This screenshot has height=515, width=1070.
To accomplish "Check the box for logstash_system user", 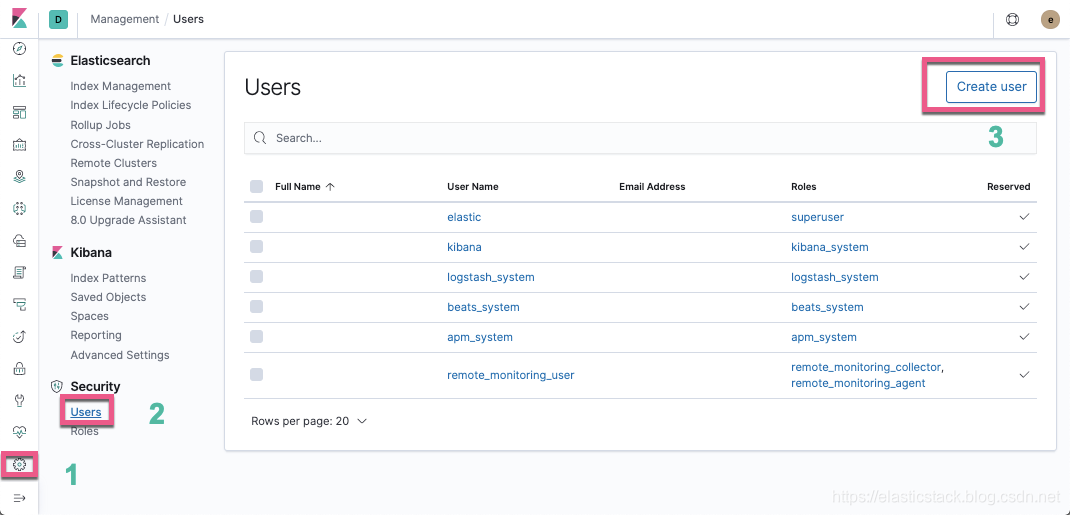I will (257, 277).
